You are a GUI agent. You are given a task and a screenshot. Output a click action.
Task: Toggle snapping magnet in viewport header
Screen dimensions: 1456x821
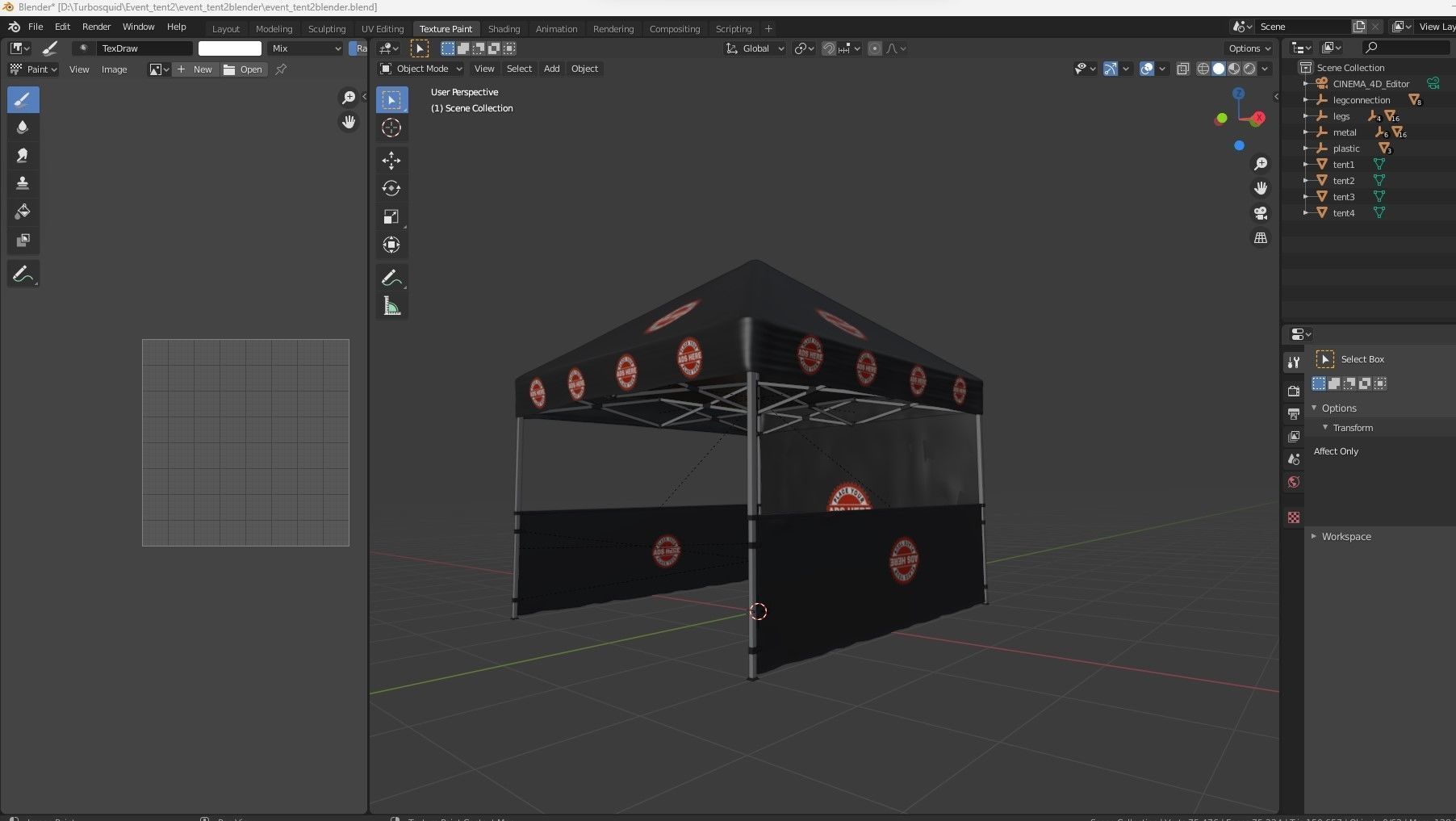pos(829,48)
